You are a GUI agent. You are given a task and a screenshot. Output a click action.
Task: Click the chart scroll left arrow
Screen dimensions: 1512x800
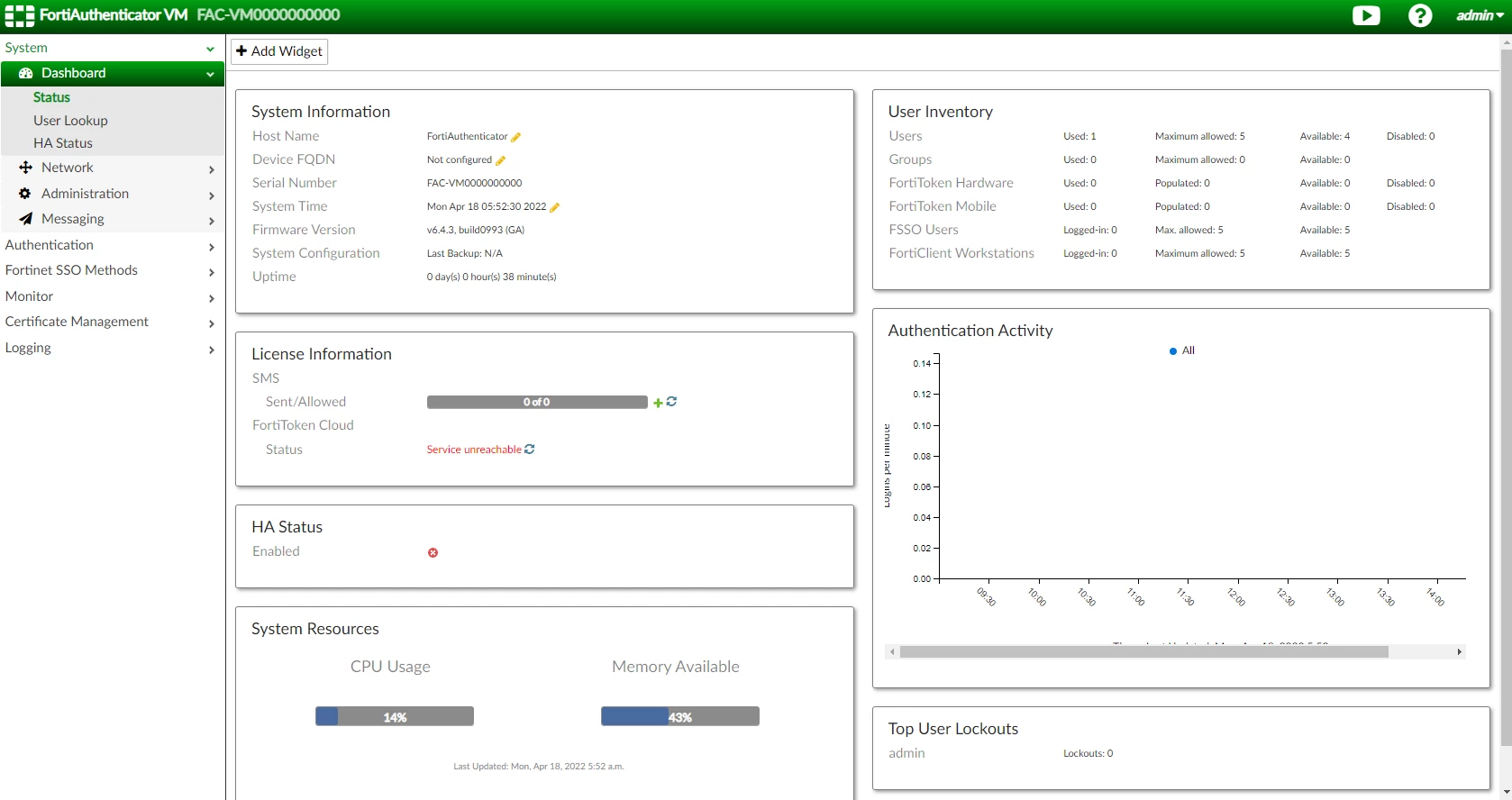[x=892, y=652]
